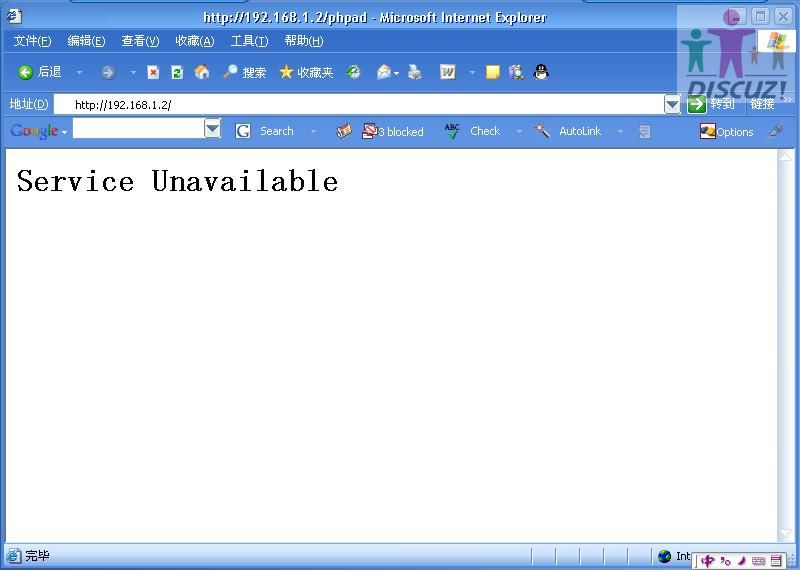This screenshot has height=570, width=800.
Task: Click the IME soft keyboard icon
Action: (759, 561)
